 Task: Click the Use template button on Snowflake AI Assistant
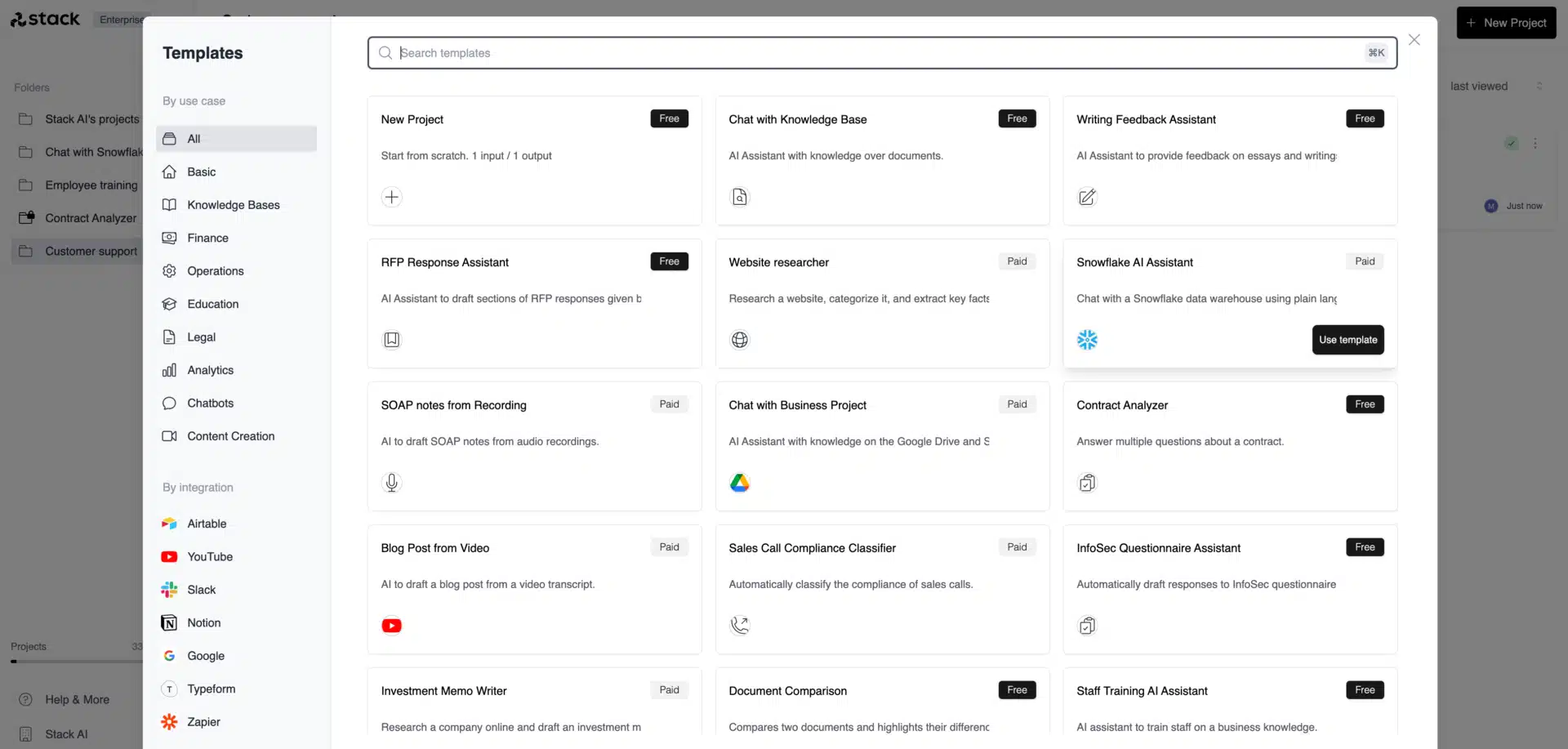tap(1347, 340)
